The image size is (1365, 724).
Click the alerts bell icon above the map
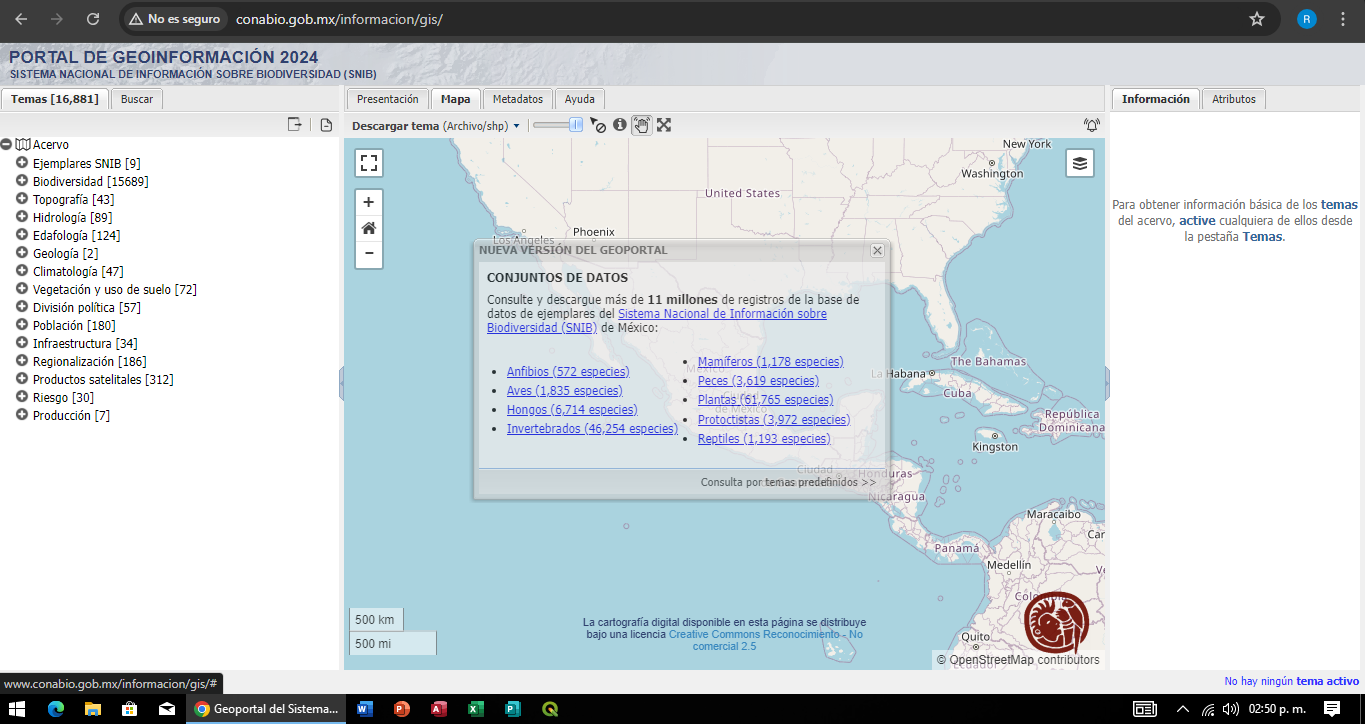1091,125
